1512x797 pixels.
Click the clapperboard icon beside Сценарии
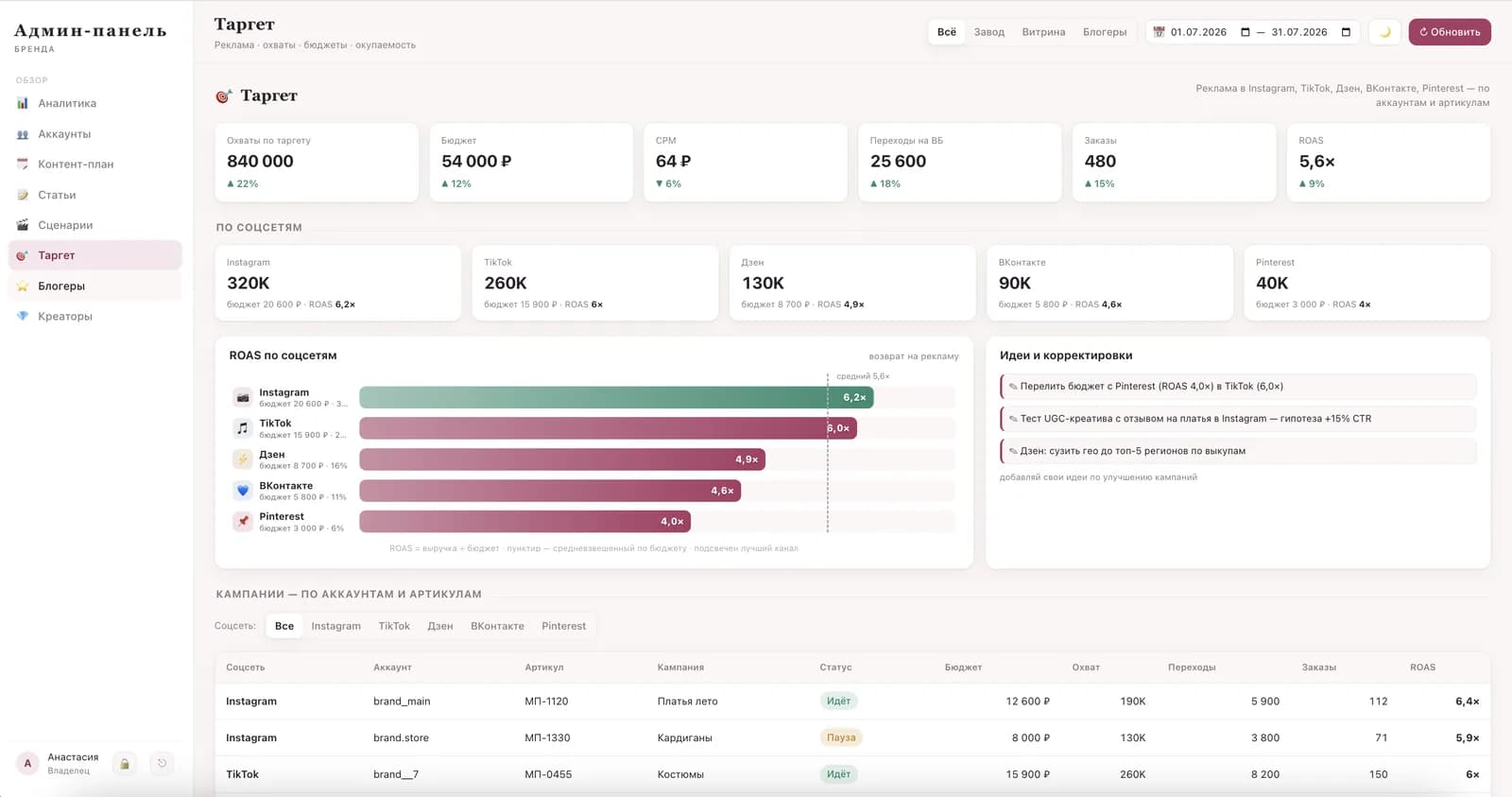coord(23,225)
